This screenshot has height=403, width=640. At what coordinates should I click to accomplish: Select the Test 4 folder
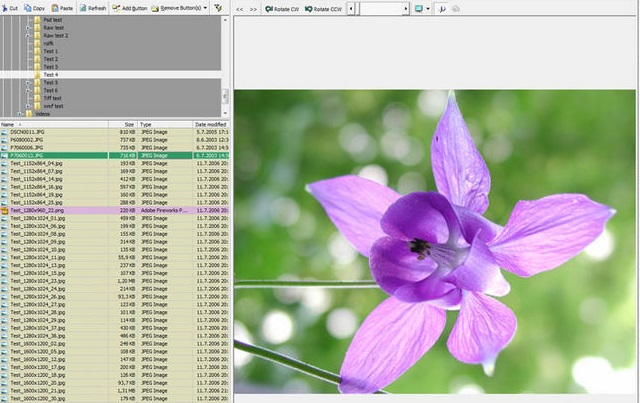[50, 75]
